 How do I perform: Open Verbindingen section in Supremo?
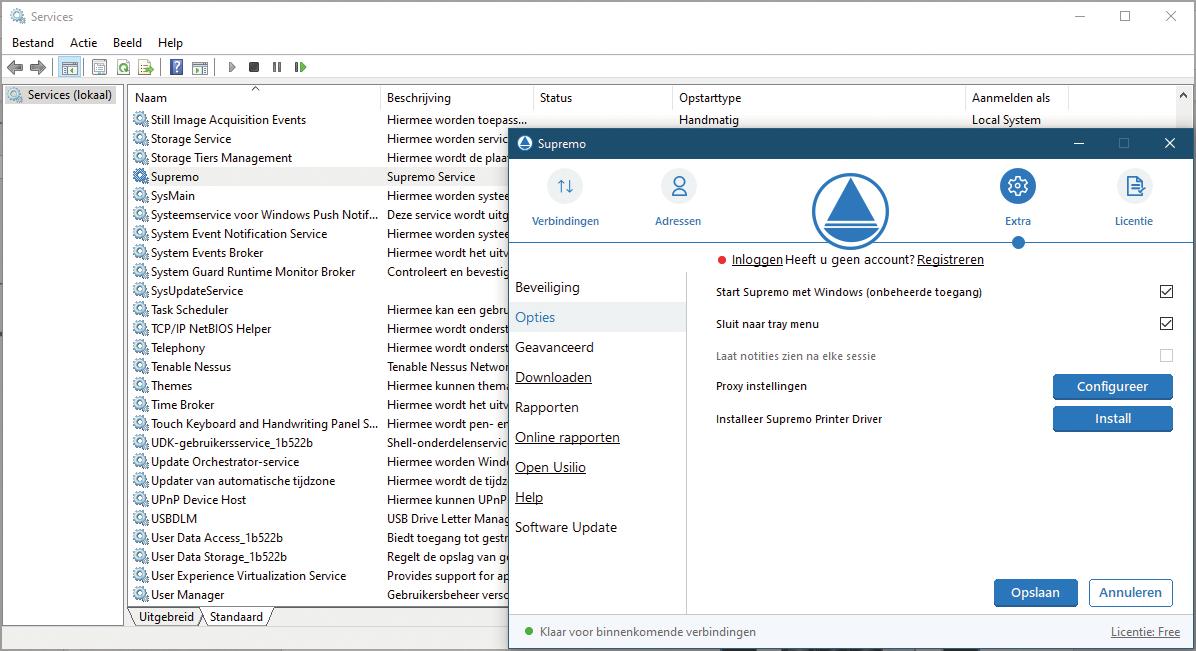[565, 198]
